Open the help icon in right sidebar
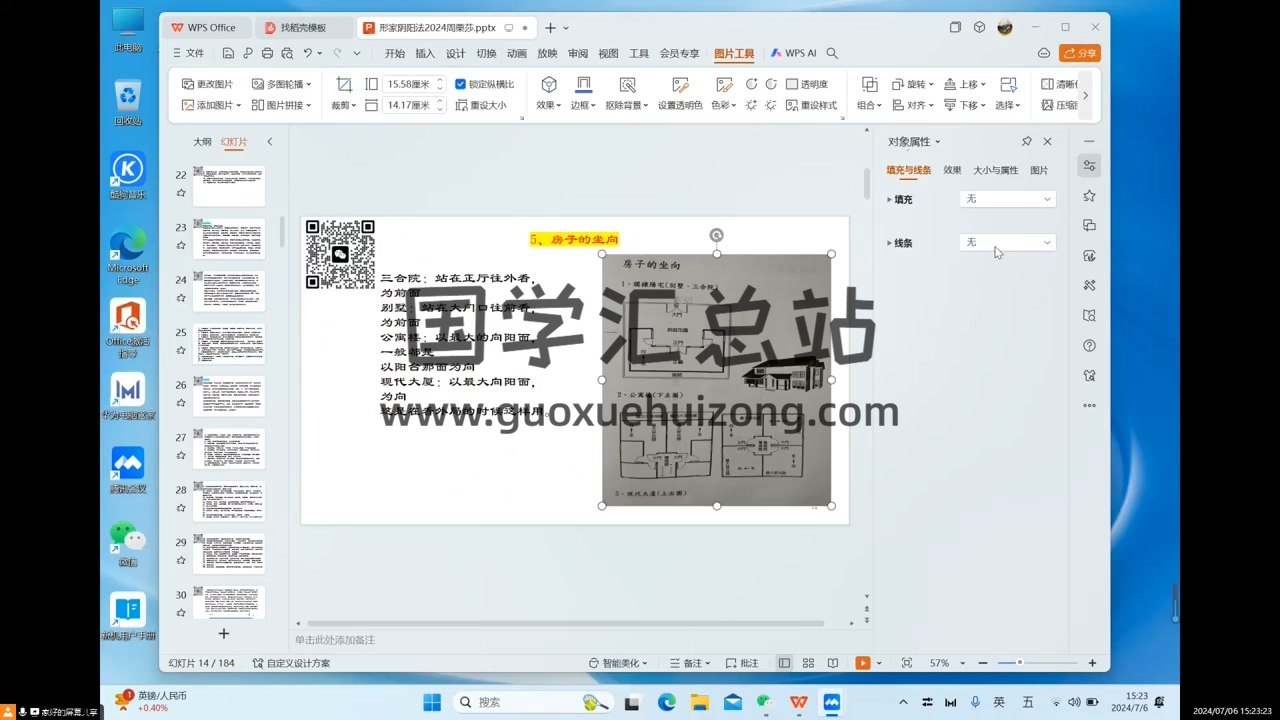Image resolution: width=1280 pixels, height=720 pixels. (x=1089, y=346)
